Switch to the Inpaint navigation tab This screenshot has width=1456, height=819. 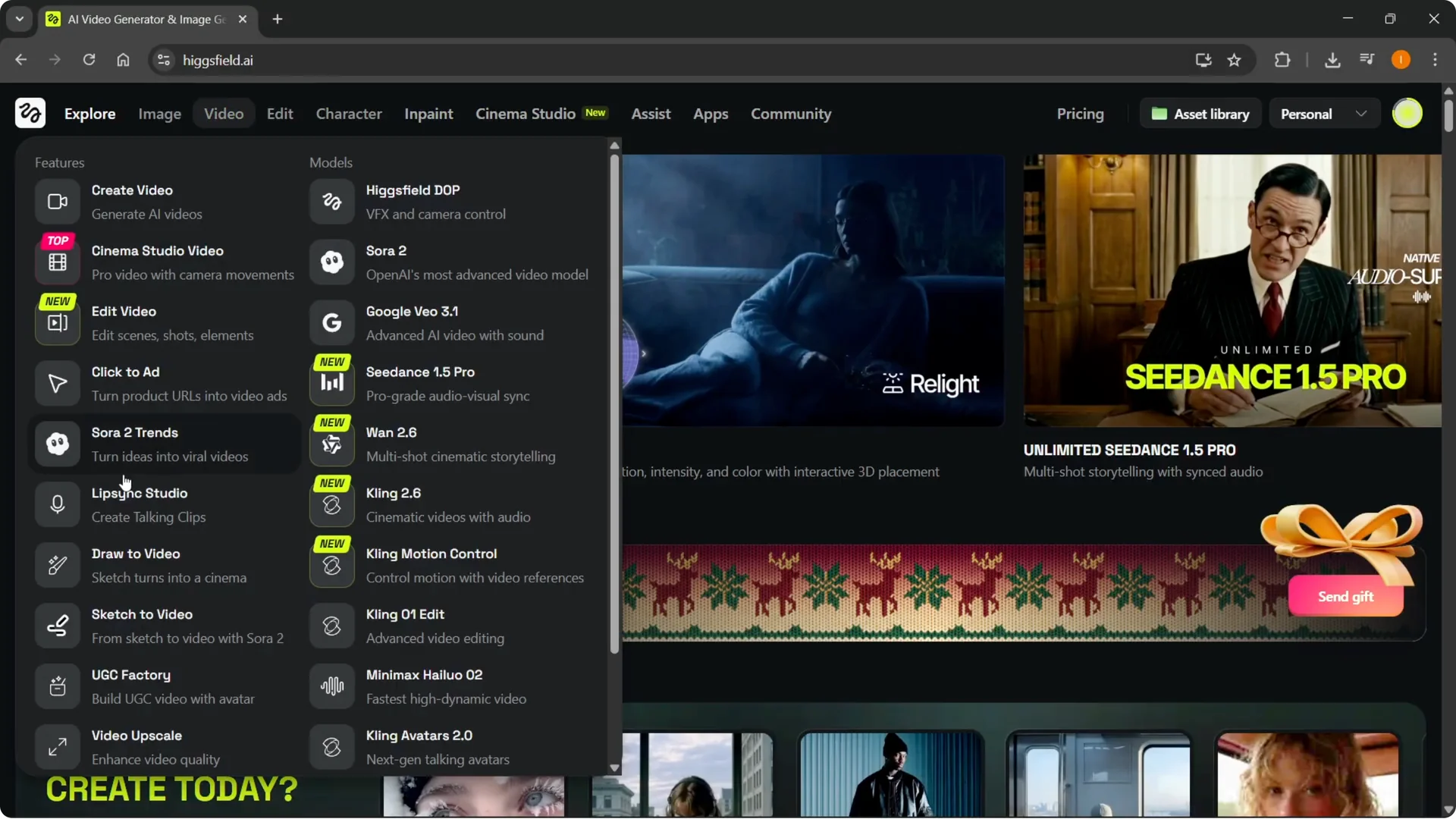pos(428,114)
